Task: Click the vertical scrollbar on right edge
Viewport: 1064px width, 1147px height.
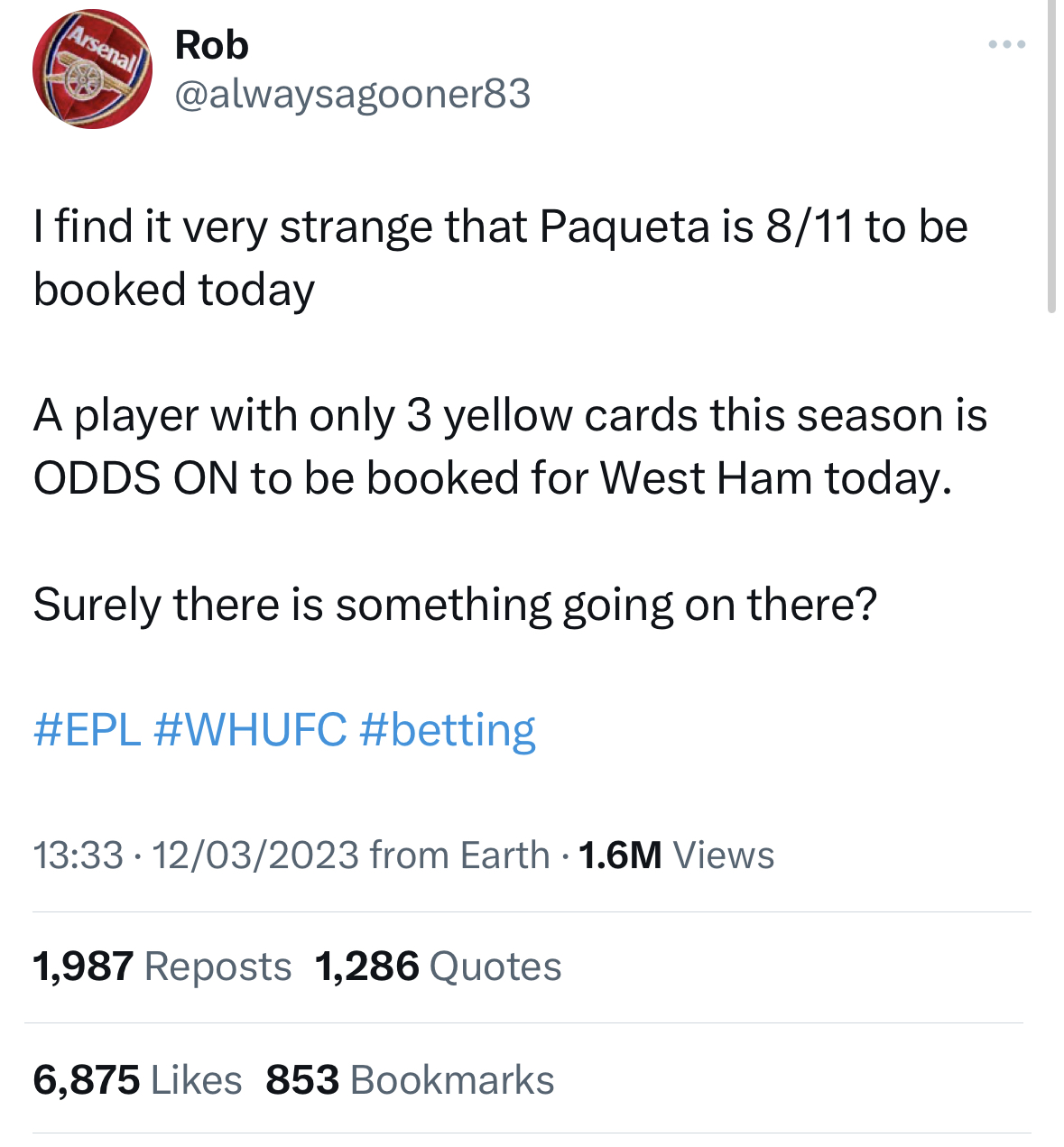Action: [x=1051, y=155]
